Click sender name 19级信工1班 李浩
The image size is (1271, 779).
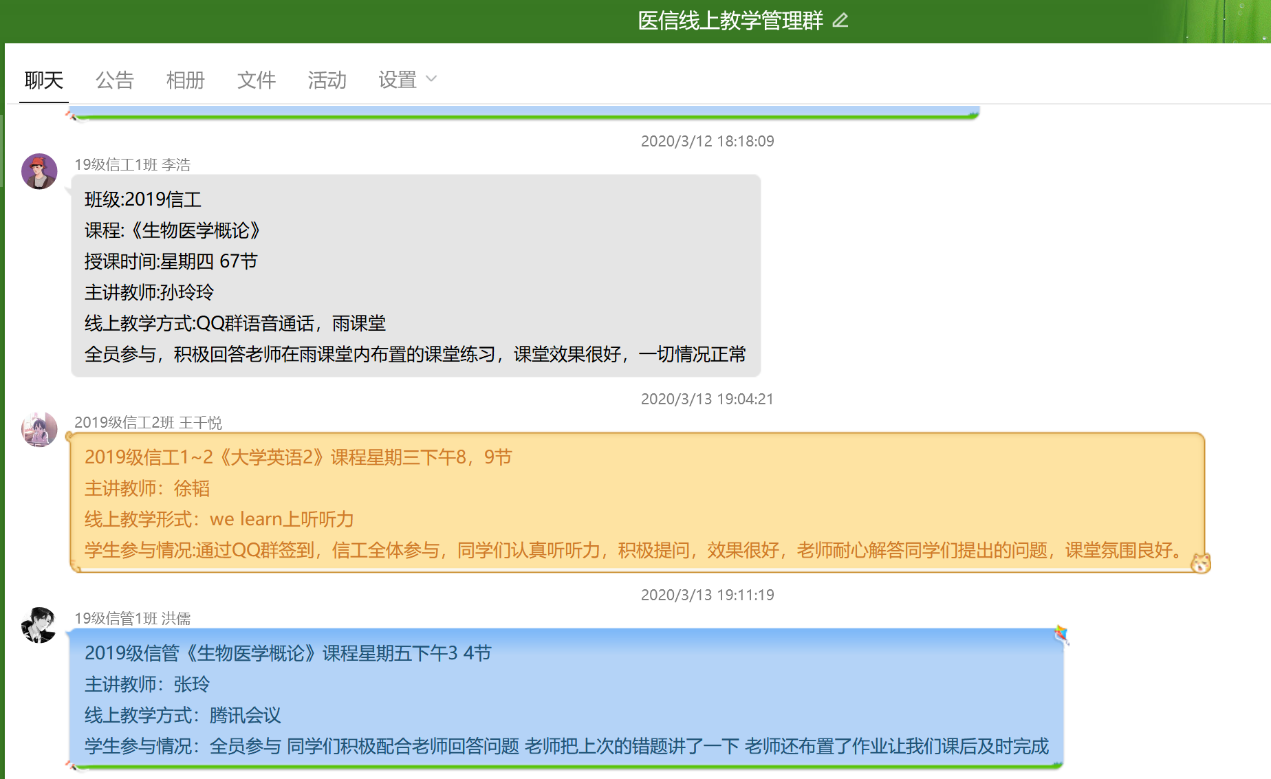click(x=132, y=165)
